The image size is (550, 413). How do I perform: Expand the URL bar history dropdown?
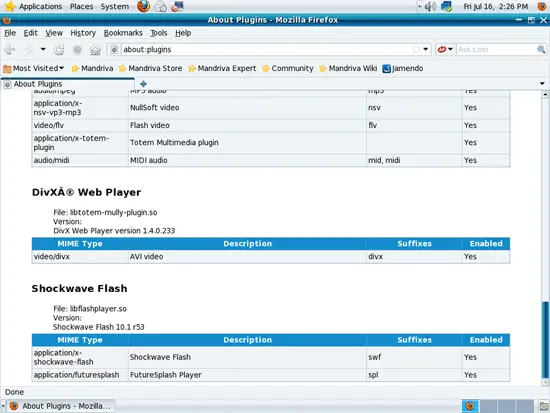click(x=425, y=49)
